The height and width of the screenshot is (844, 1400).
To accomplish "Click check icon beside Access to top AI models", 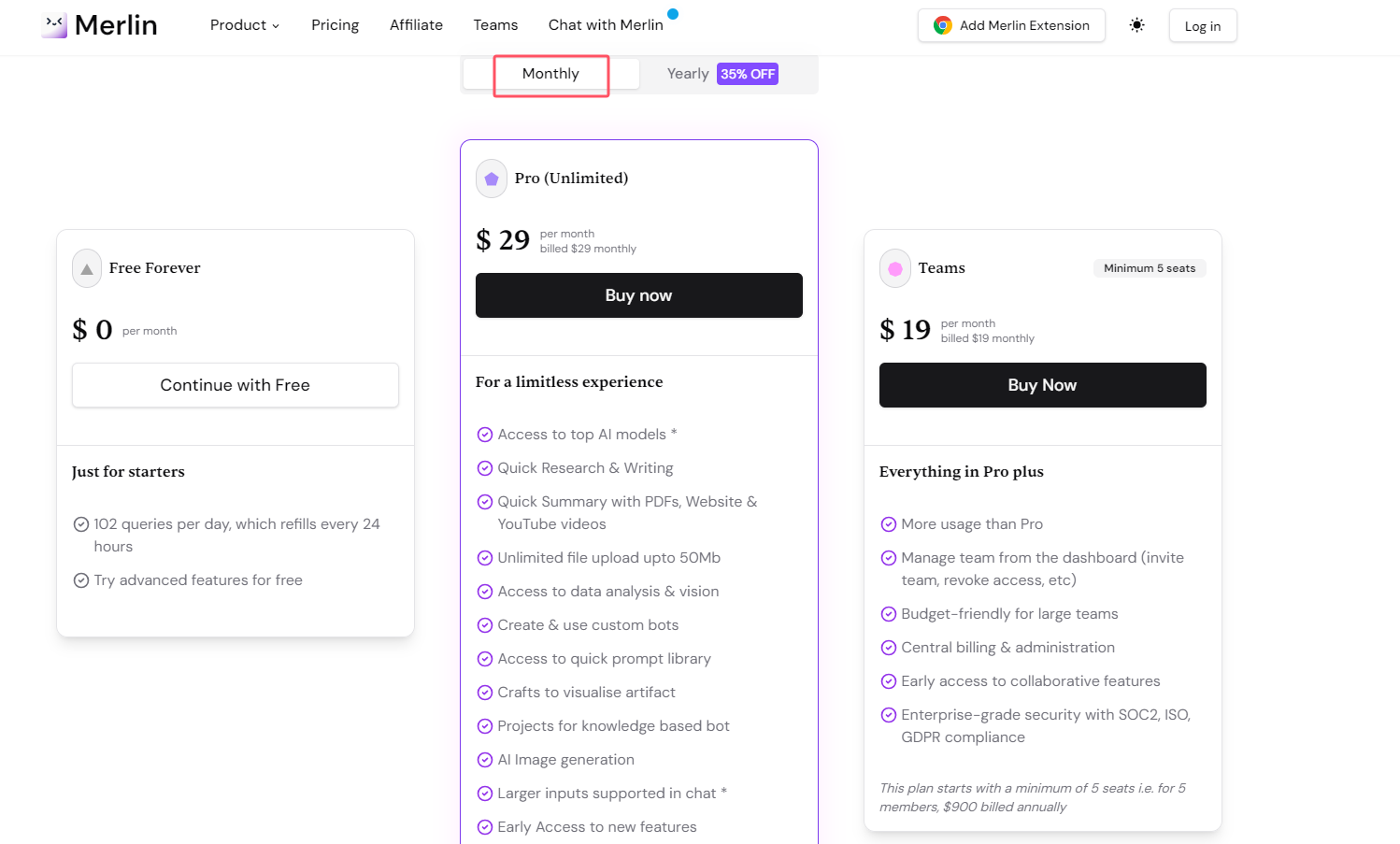I will click(x=485, y=435).
